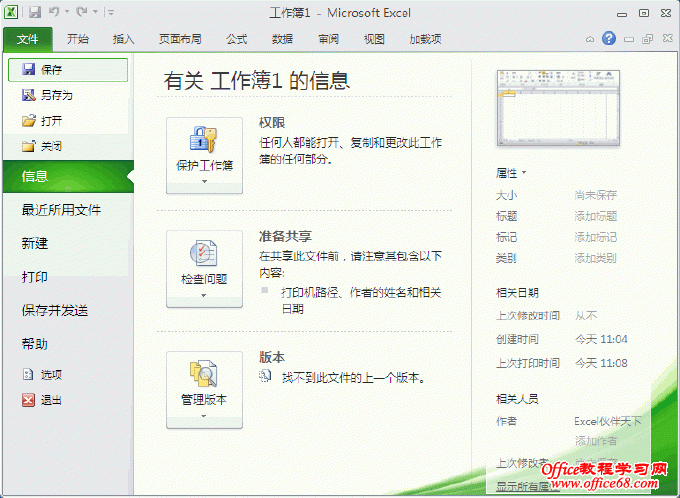The width and height of the screenshot is (680, 498).
Task: Click the 权限 section heading
Action: click(x=272, y=123)
